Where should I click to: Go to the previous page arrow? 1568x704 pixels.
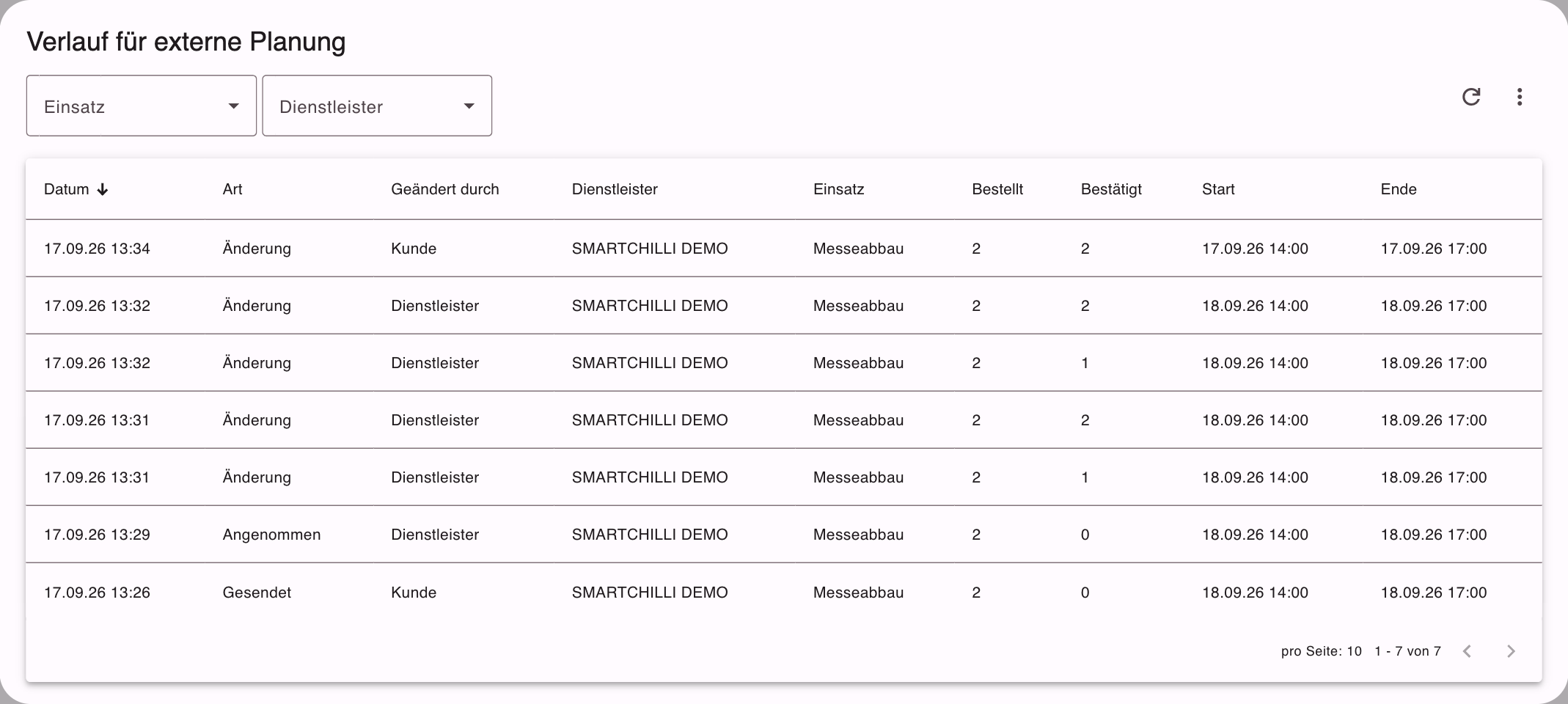click(1467, 651)
